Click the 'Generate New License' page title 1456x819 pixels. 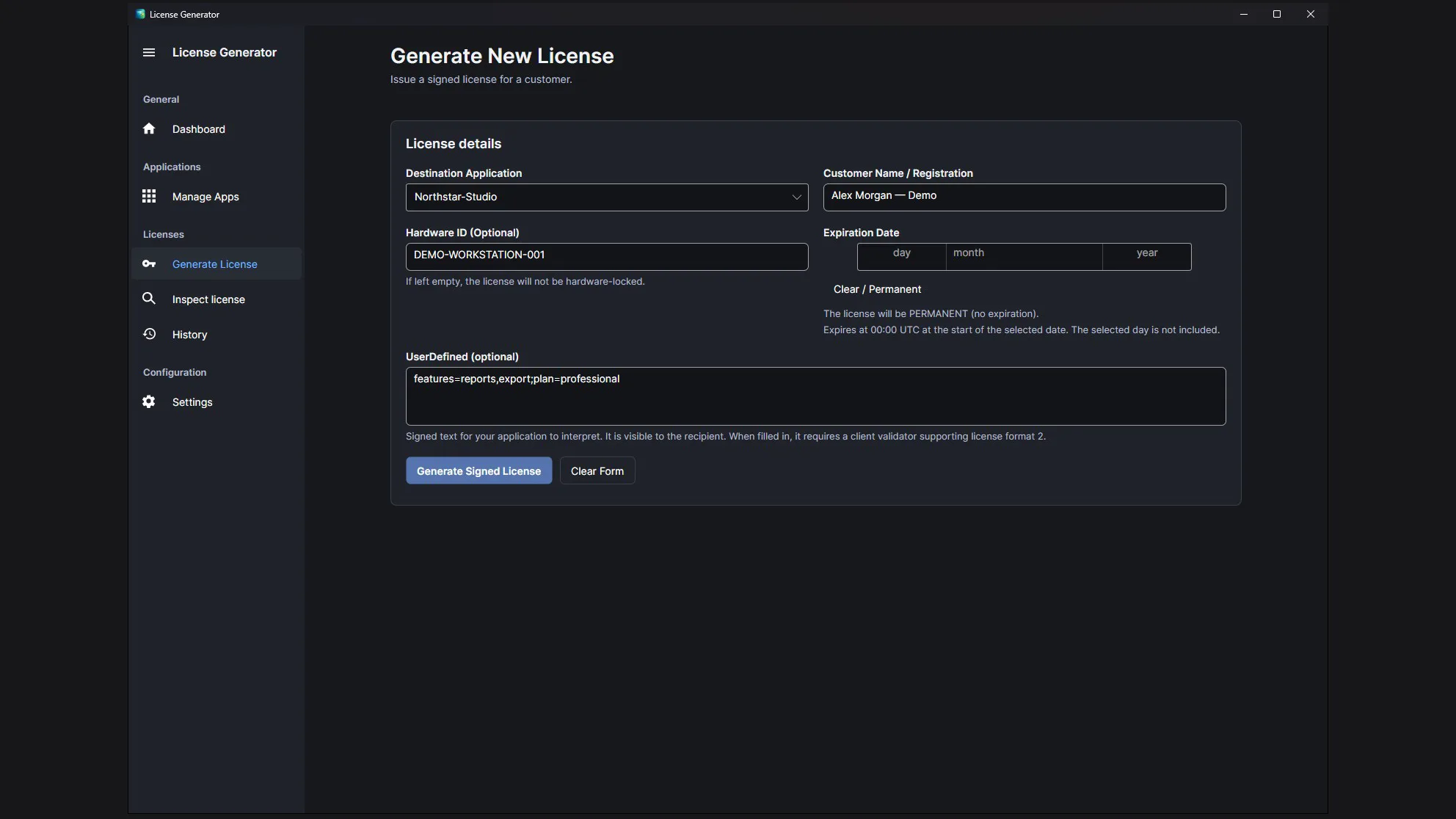coord(502,56)
